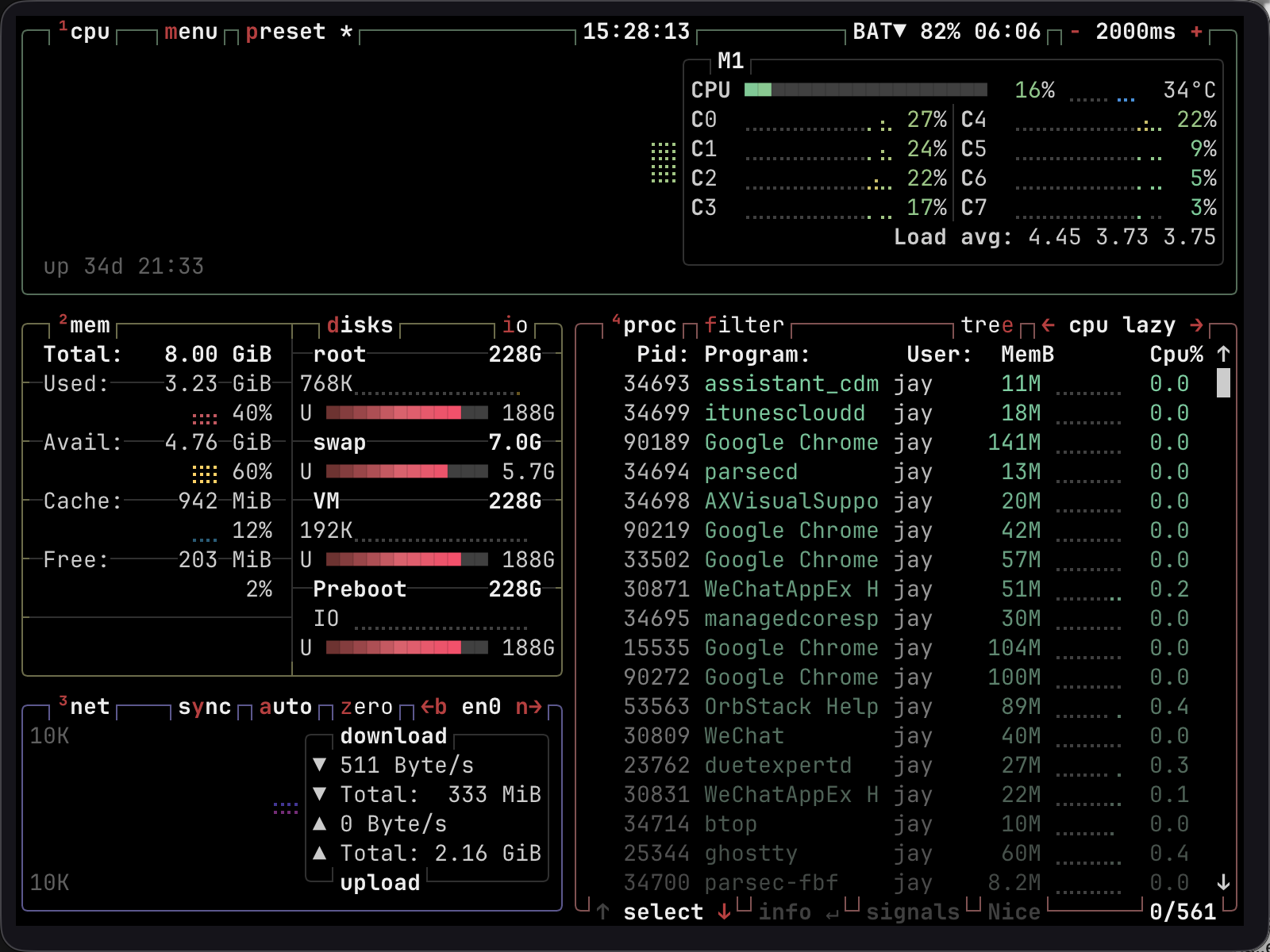Screen dimensions: 1270x952
Task: Click right arrow after lazy sort option
Action: (1196, 325)
